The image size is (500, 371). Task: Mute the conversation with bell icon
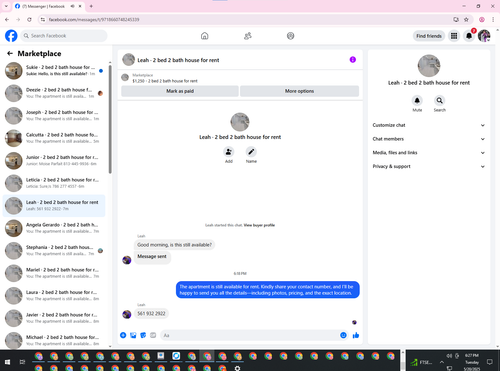(x=417, y=100)
